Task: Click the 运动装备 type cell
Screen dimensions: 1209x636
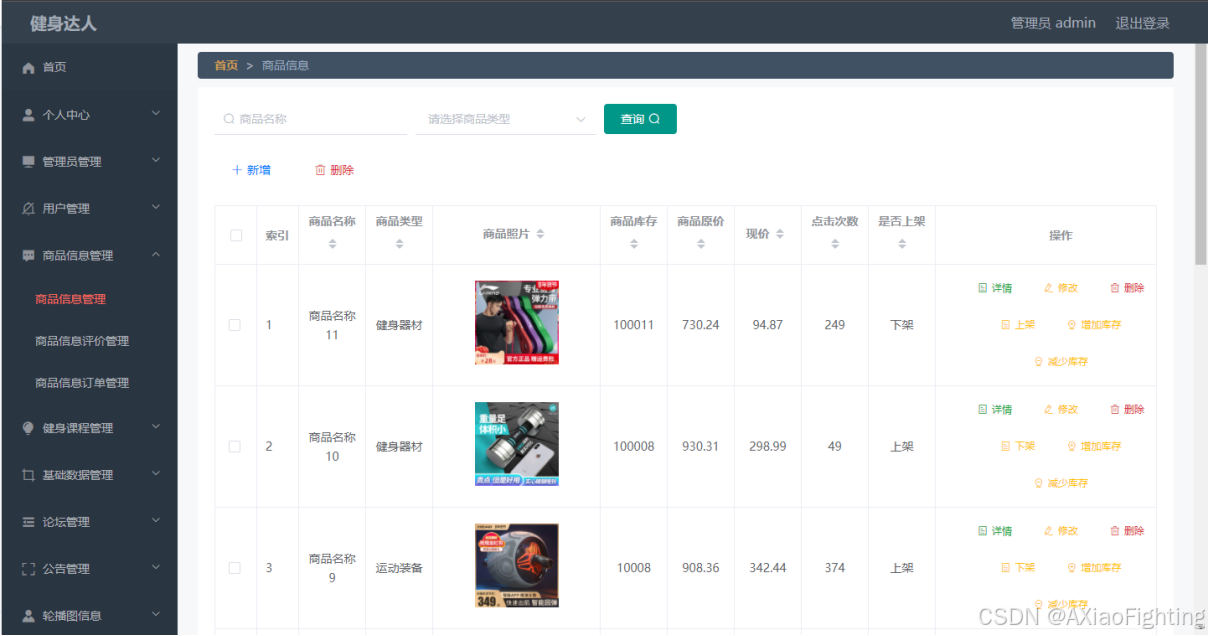Action: [x=399, y=568]
